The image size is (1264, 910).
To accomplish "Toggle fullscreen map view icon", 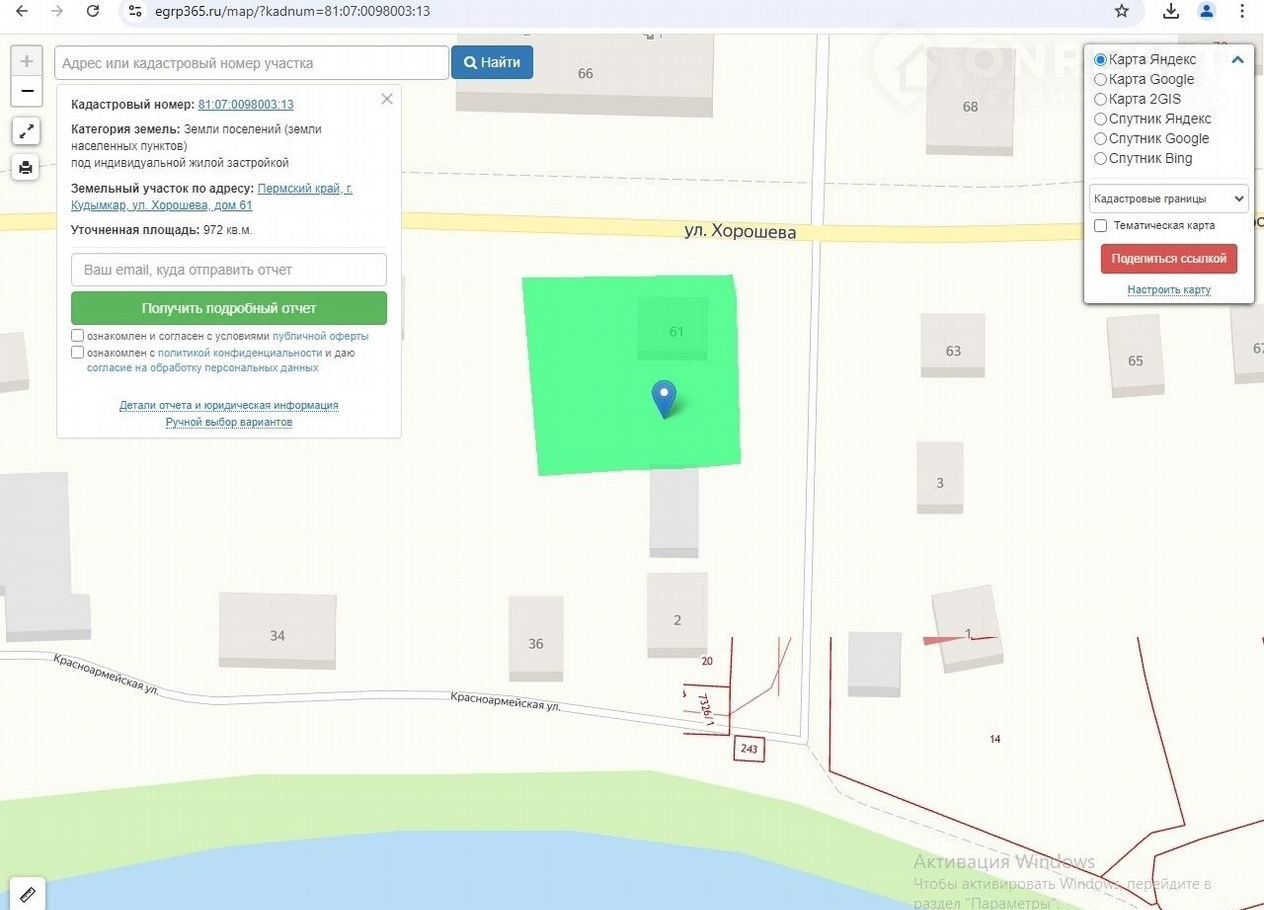I will tap(26, 131).
